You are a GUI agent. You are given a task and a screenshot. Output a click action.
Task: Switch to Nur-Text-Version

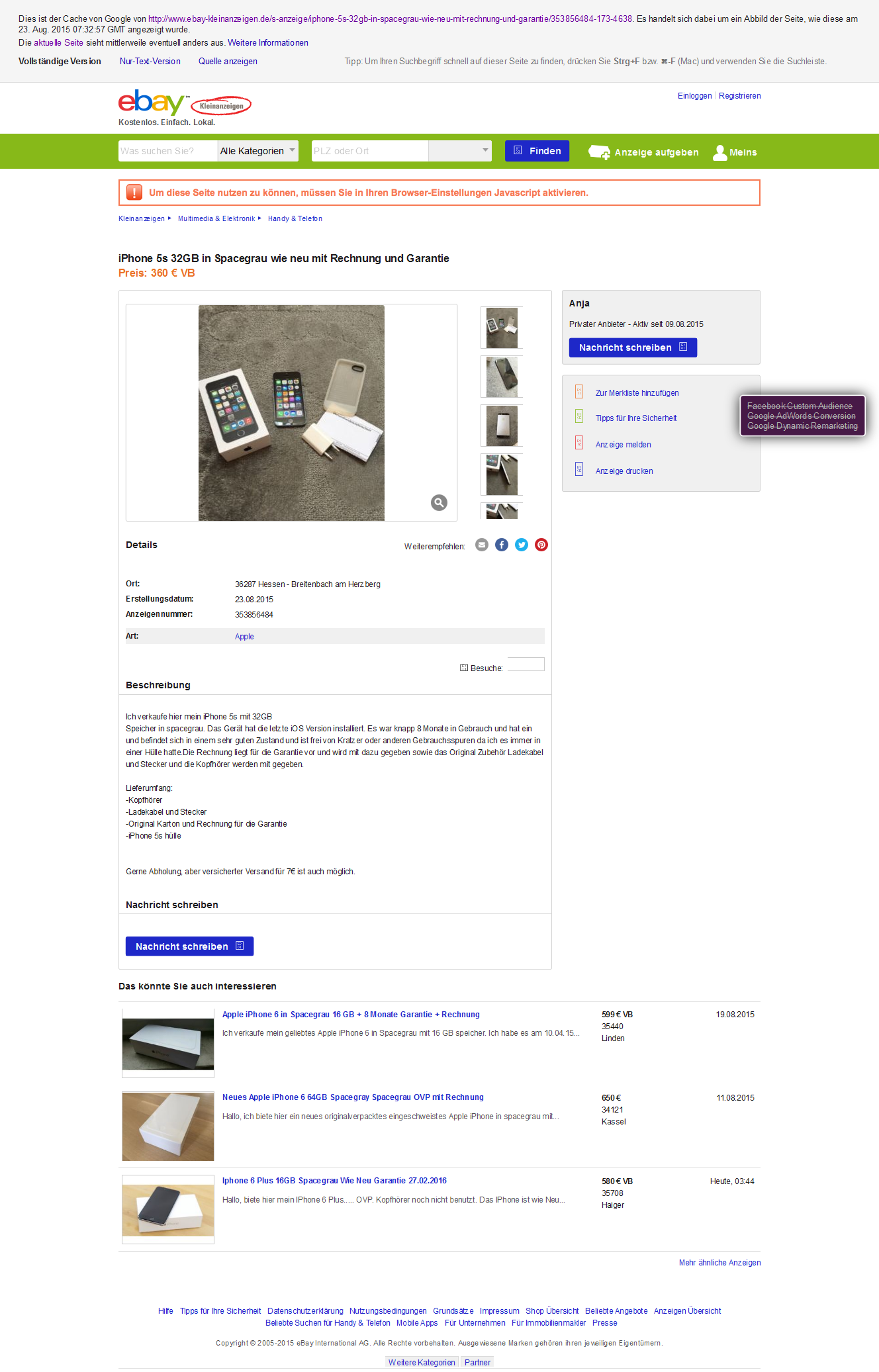tap(150, 62)
